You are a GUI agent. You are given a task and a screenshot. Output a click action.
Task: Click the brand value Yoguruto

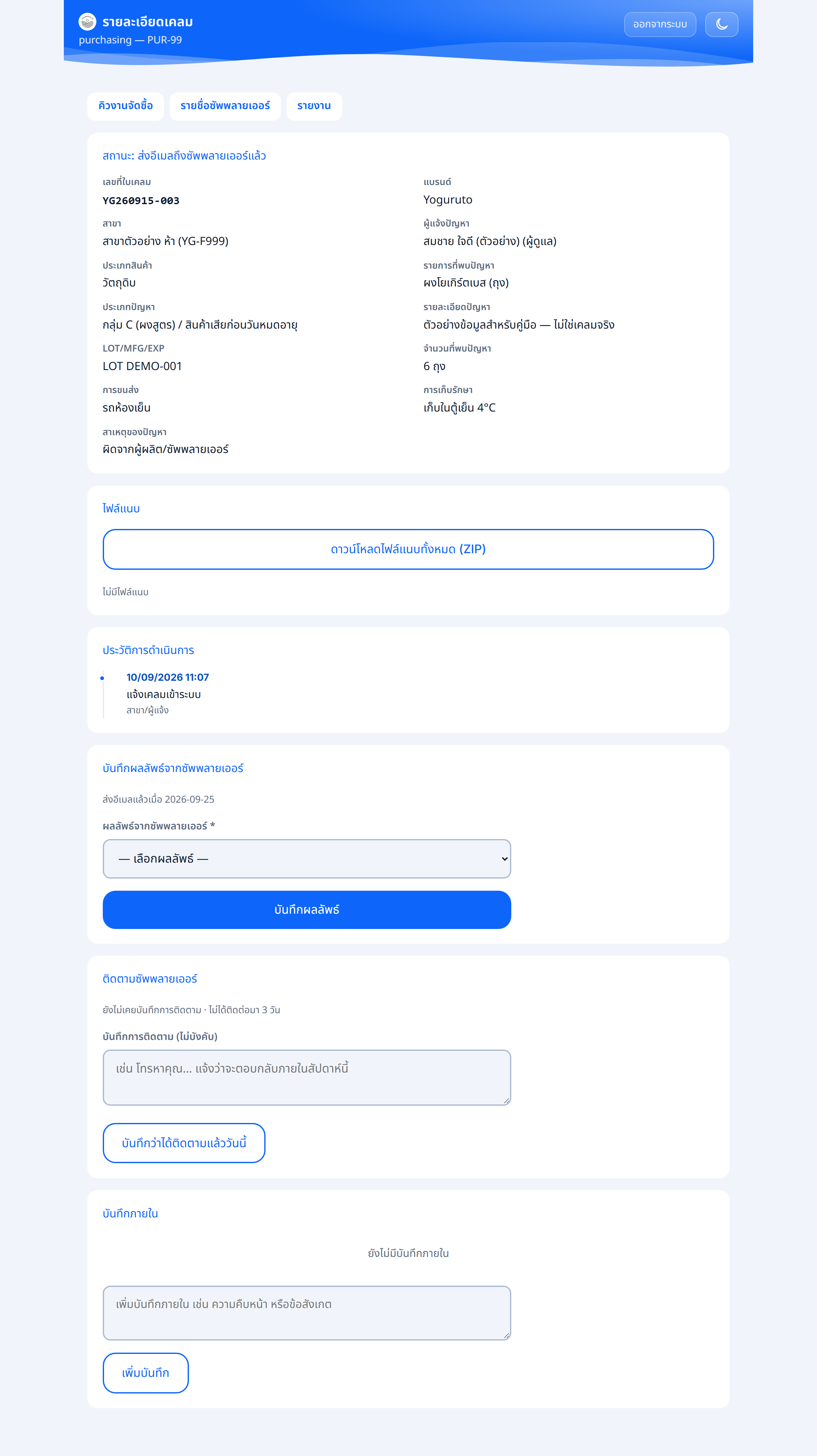click(447, 199)
